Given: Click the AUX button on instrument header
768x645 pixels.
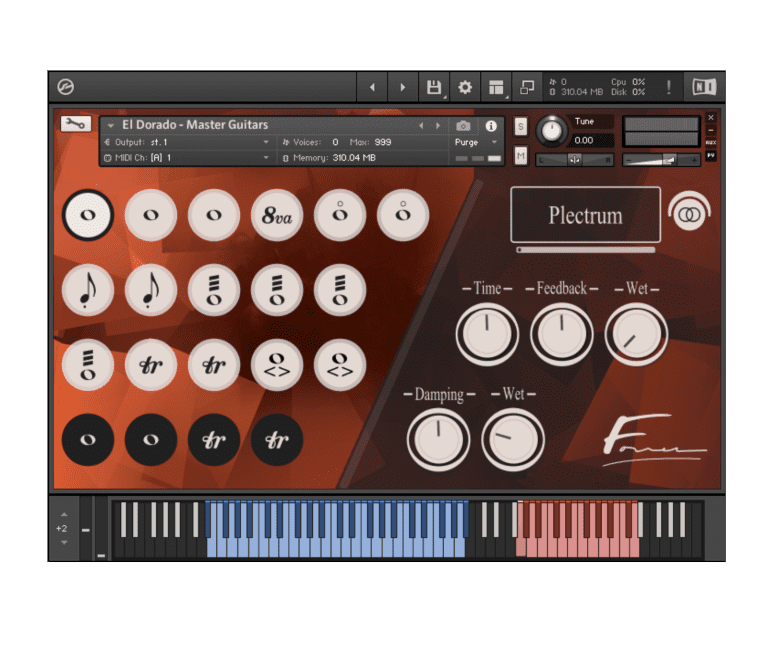Looking at the screenshot, I should (711, 143).
